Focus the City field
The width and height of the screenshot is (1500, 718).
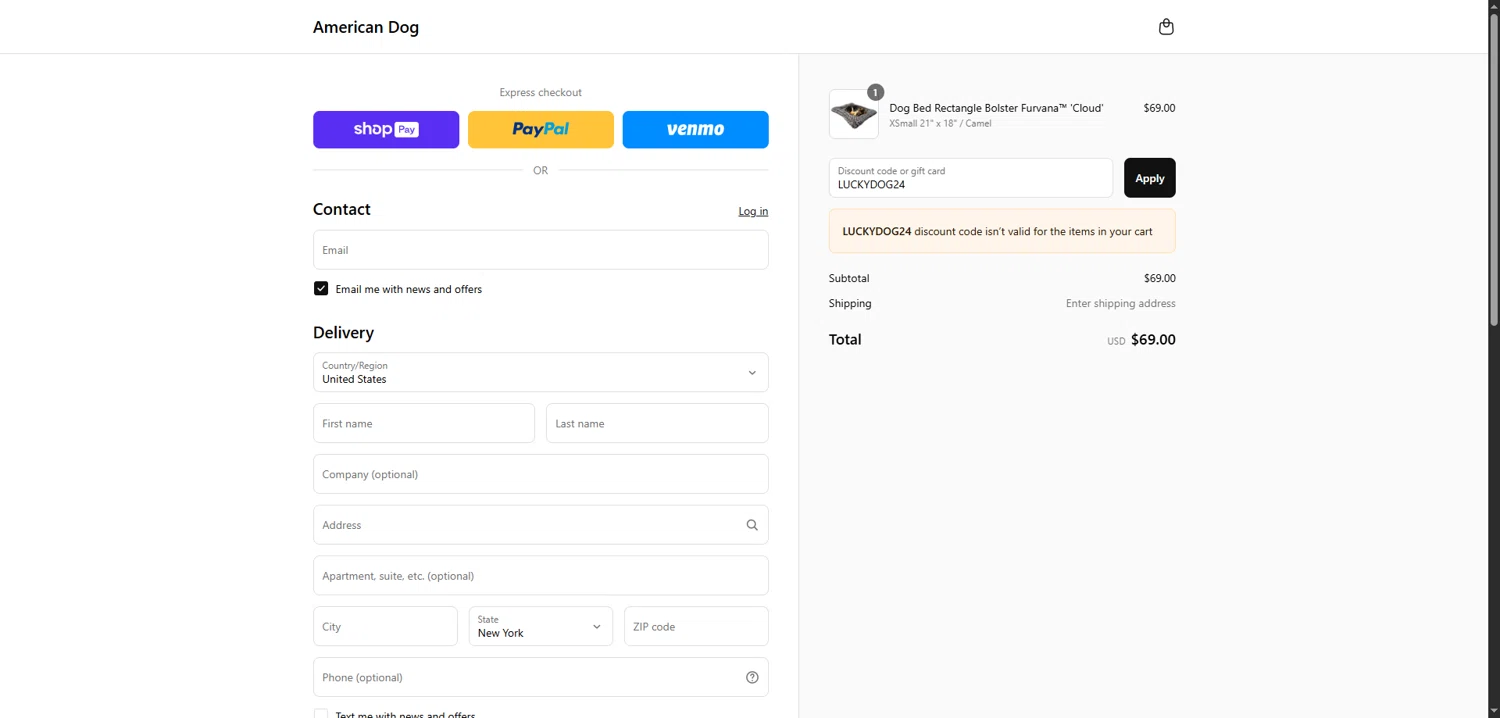pos(385,626)
